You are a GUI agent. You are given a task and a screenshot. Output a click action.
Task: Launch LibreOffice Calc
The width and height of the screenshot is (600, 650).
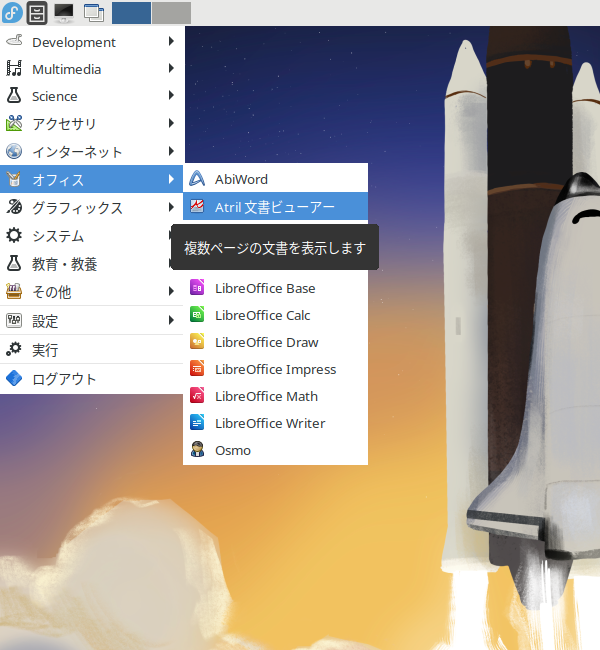pyautogui.click(x=275, y=315)
